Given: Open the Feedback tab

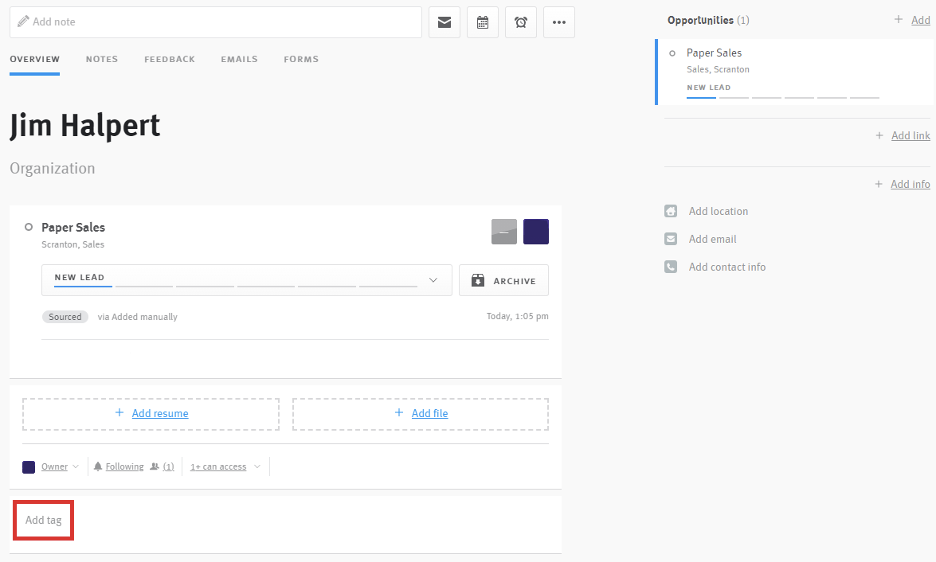Looking at the screenshot, I should pyautogui.click(x=170, y=59).
